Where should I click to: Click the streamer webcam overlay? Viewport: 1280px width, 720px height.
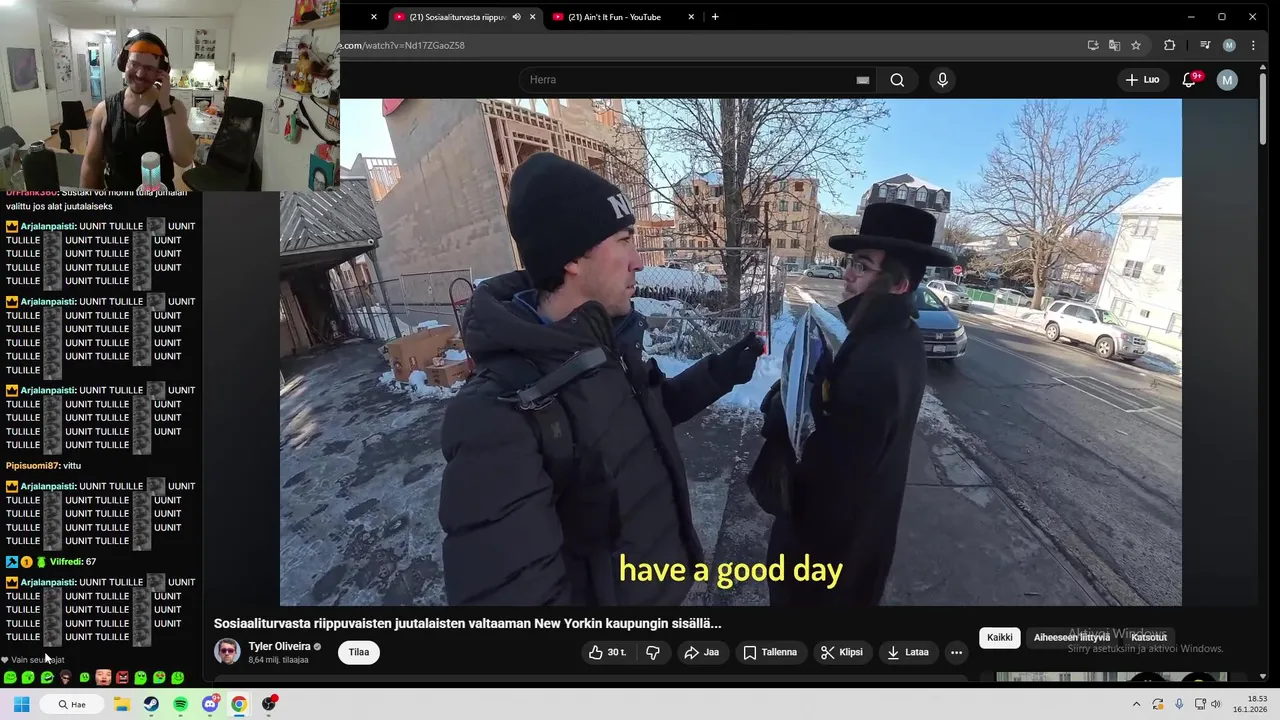point(170,95)
